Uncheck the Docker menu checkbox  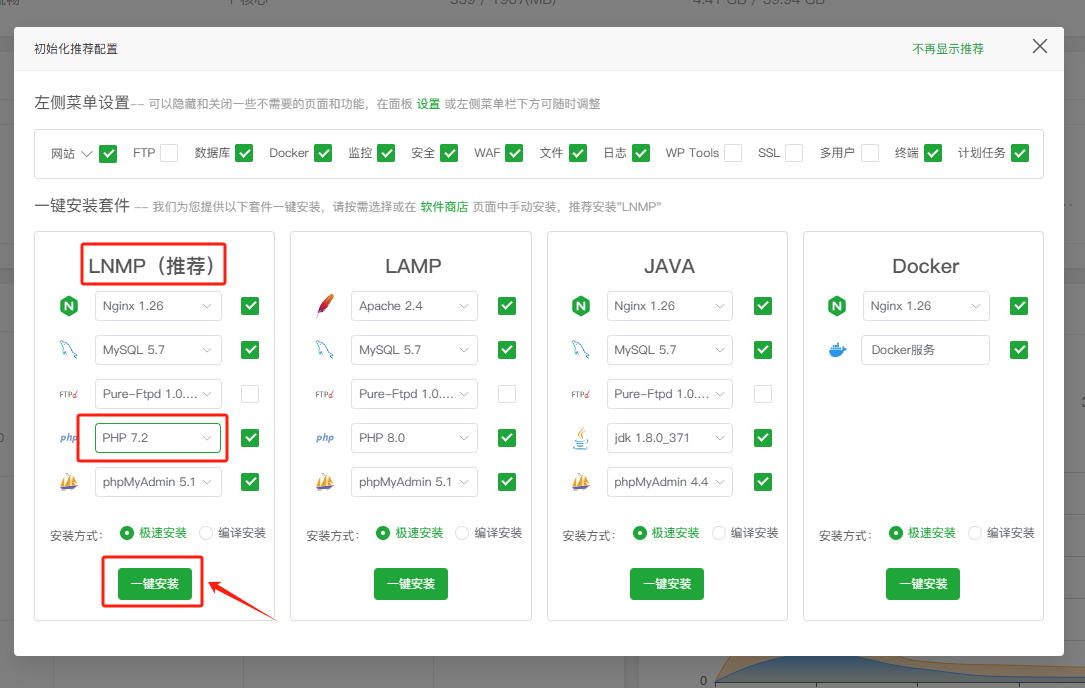coord(322,153)
